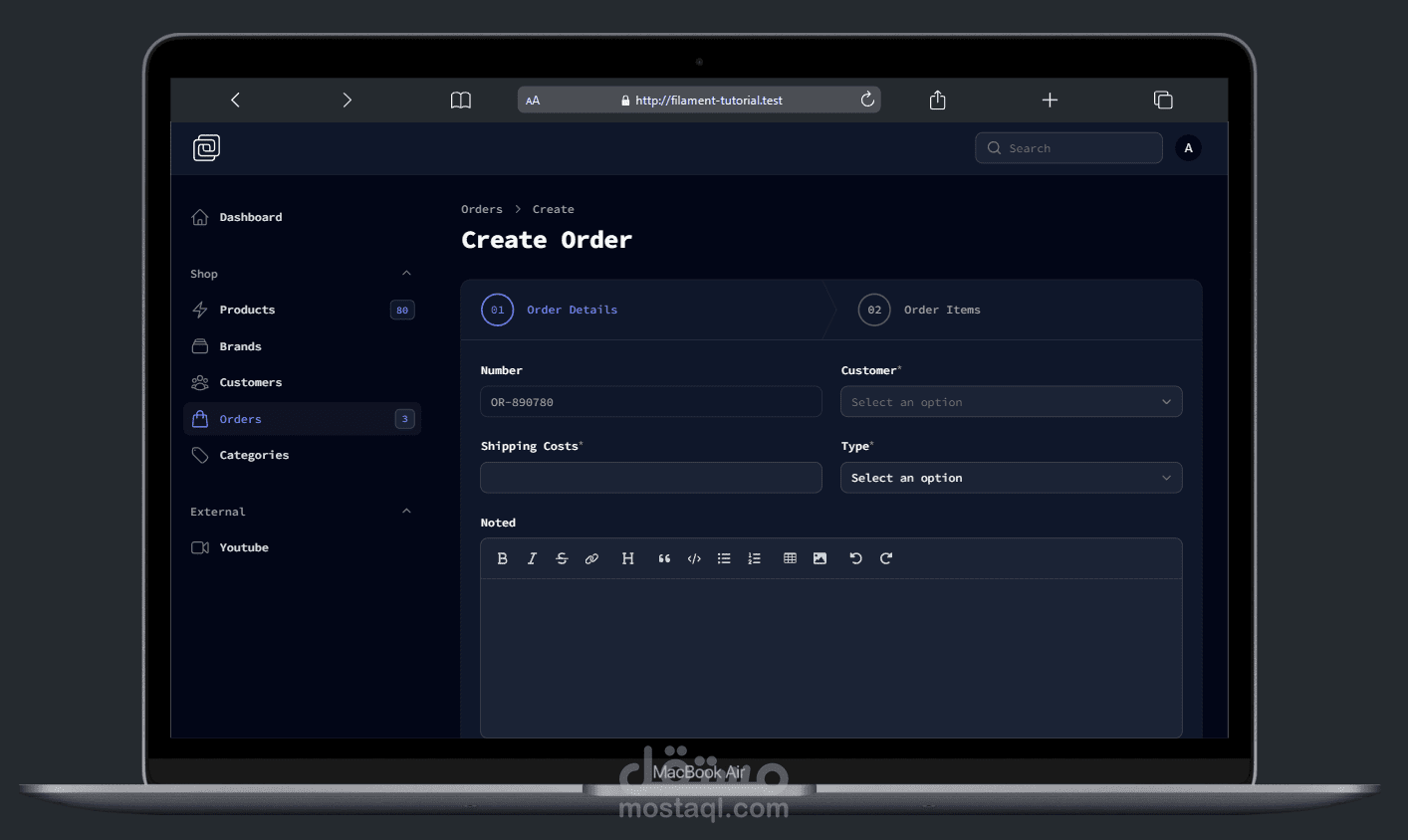1408x840 pixels.
Task: Click the AA reader text size button
Action: point(533,101)
